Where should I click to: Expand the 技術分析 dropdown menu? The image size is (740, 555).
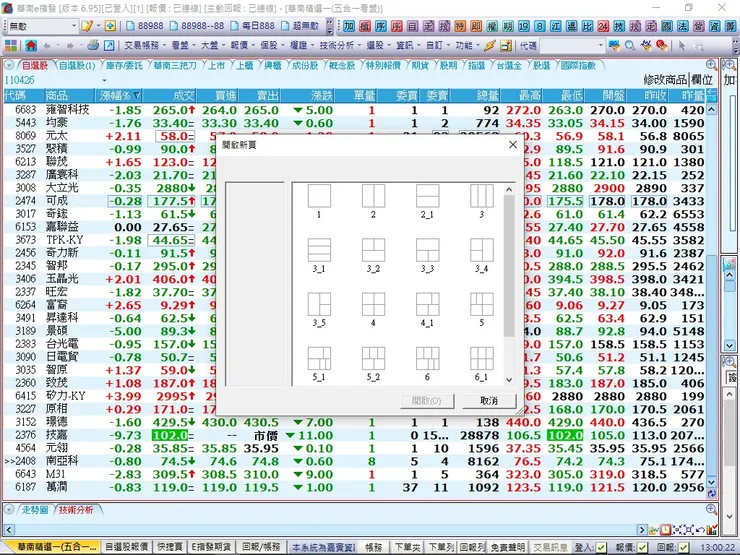pyautogui.click(x=340, y=45)
